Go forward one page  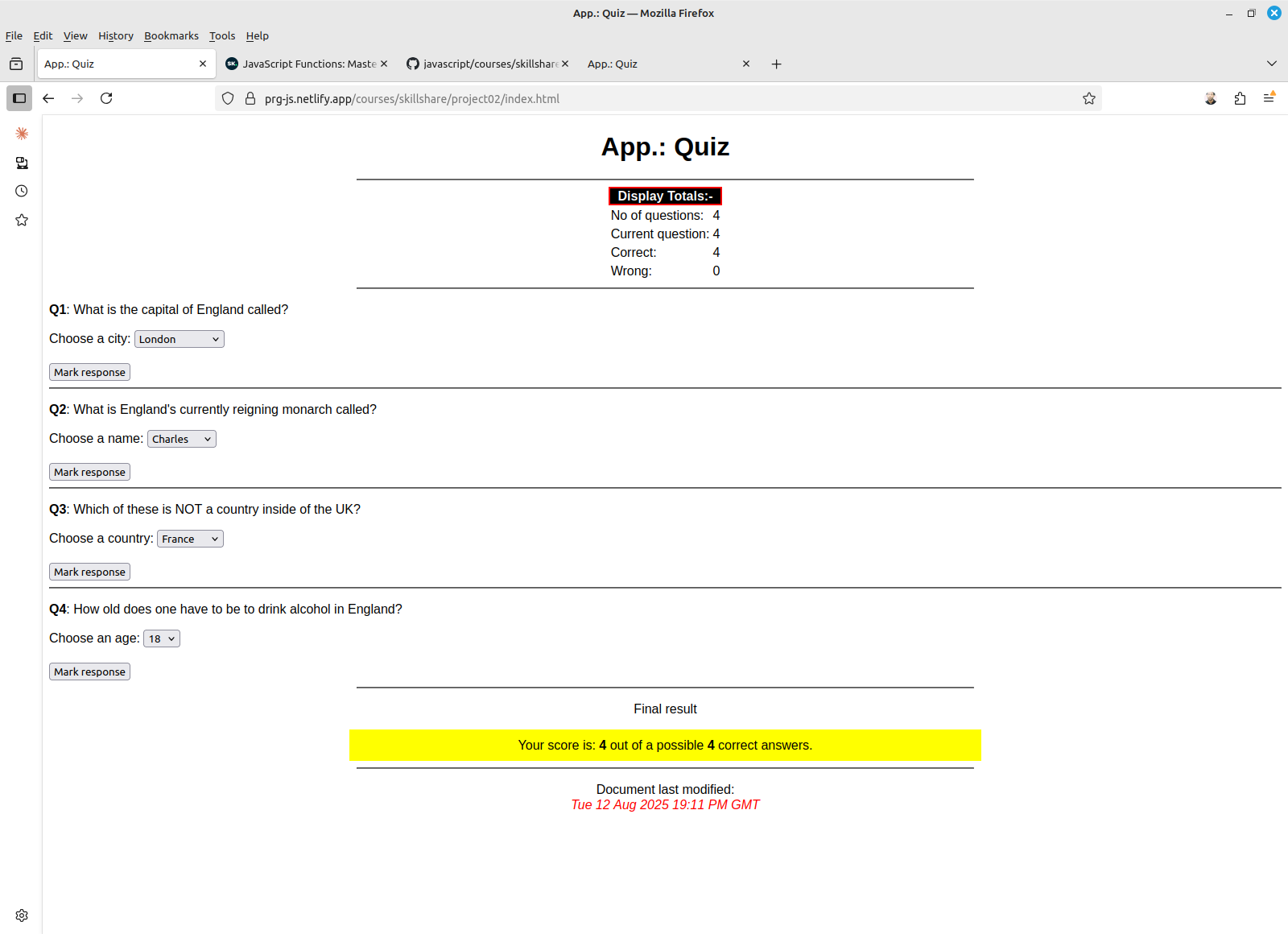point(77,98)
